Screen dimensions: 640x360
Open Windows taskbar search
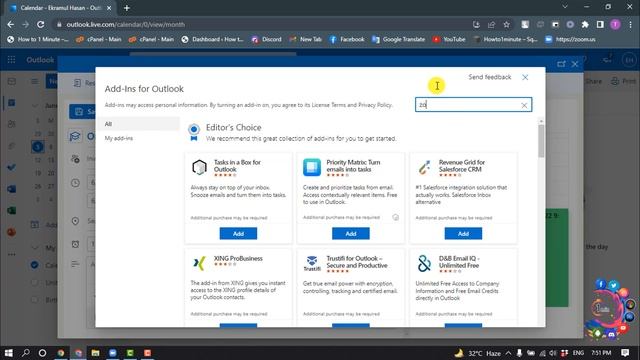pyautogui.click(x=25, y=353)
